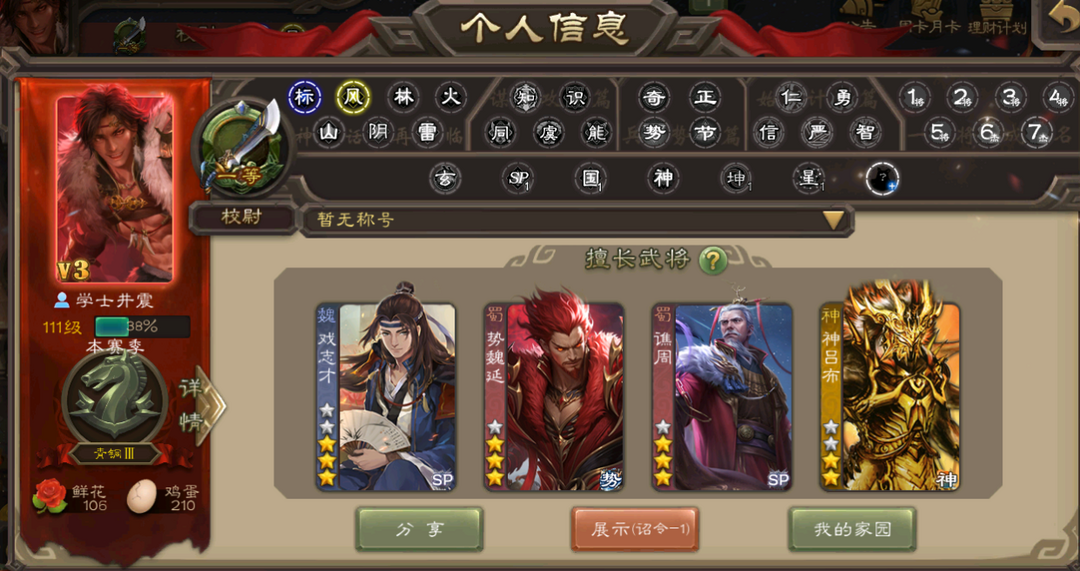Click the bronze horse rank emblem

pyautogui.click(x=114, y=399)
